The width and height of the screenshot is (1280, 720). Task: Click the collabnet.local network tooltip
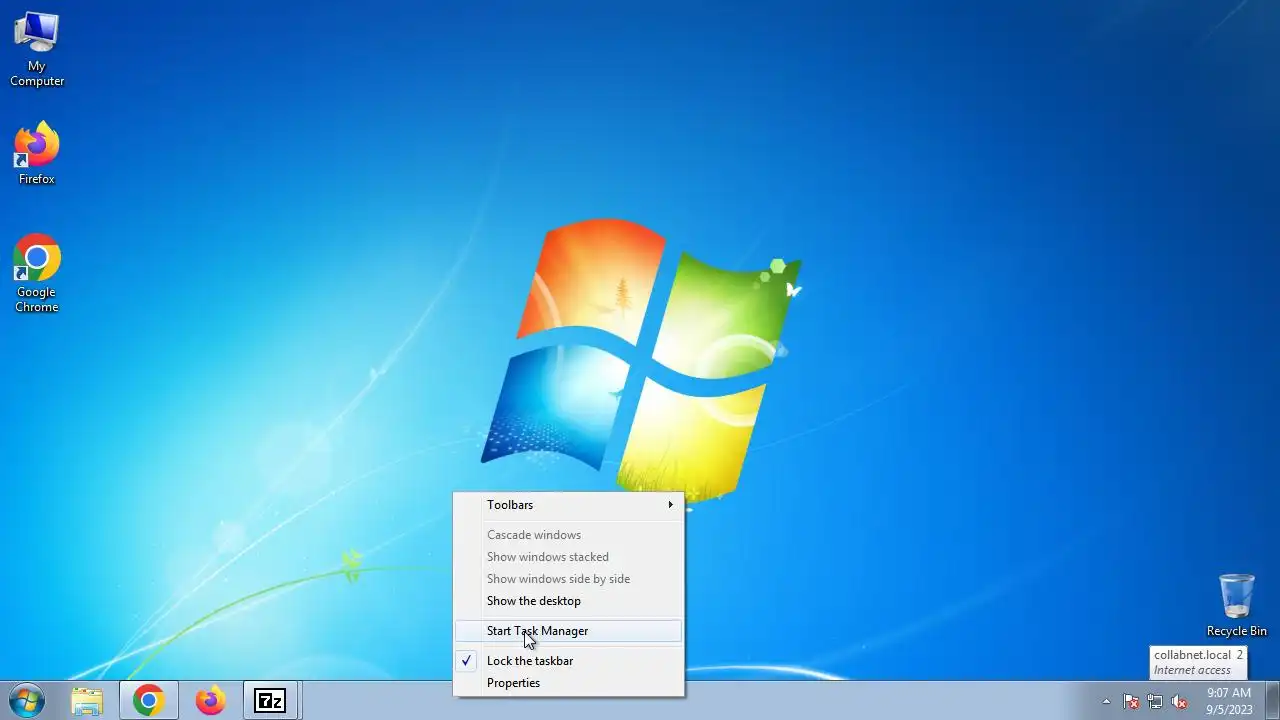(x=1198, y=662)
